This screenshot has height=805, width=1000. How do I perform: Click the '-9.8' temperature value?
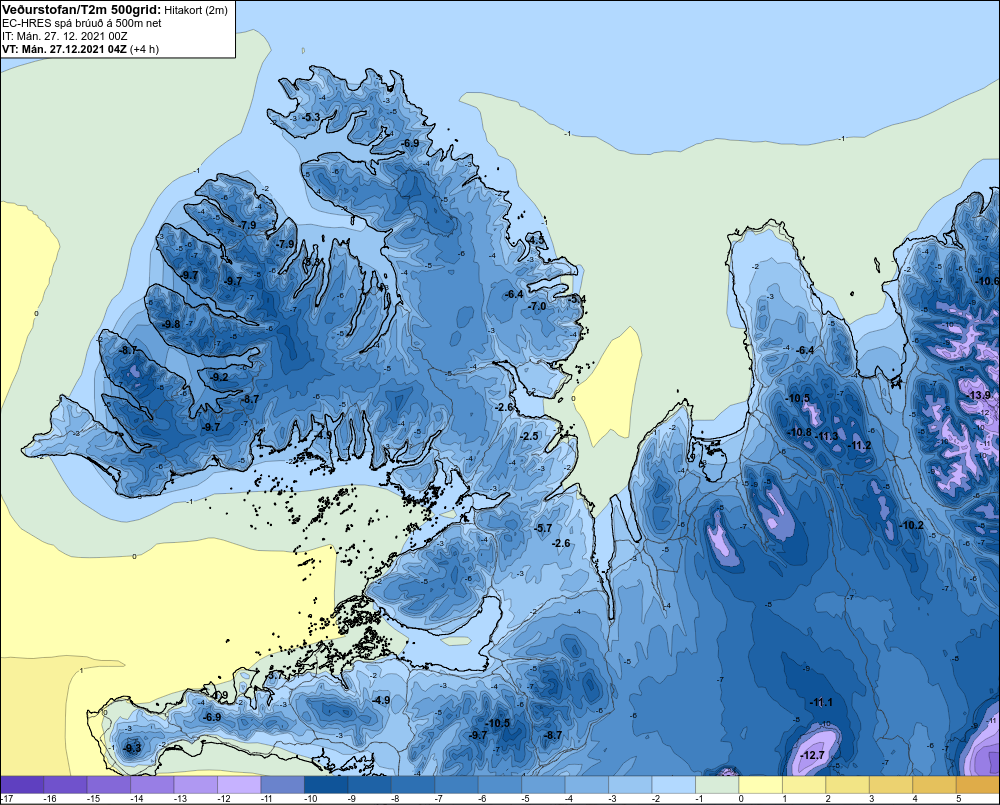[x=171, y=324]
